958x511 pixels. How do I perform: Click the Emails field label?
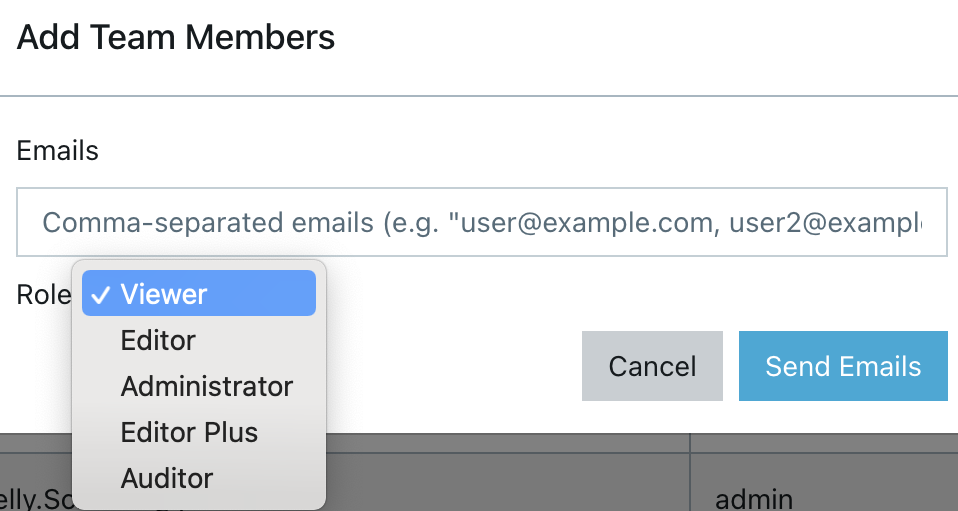57,151
